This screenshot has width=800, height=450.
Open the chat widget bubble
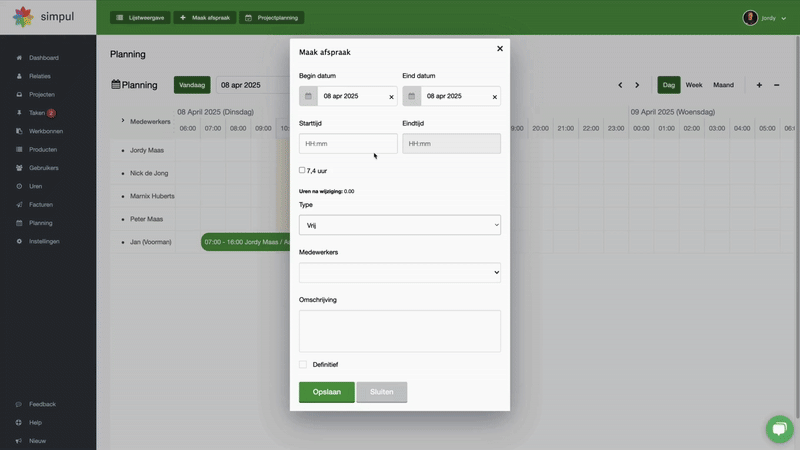pos(780,429)
